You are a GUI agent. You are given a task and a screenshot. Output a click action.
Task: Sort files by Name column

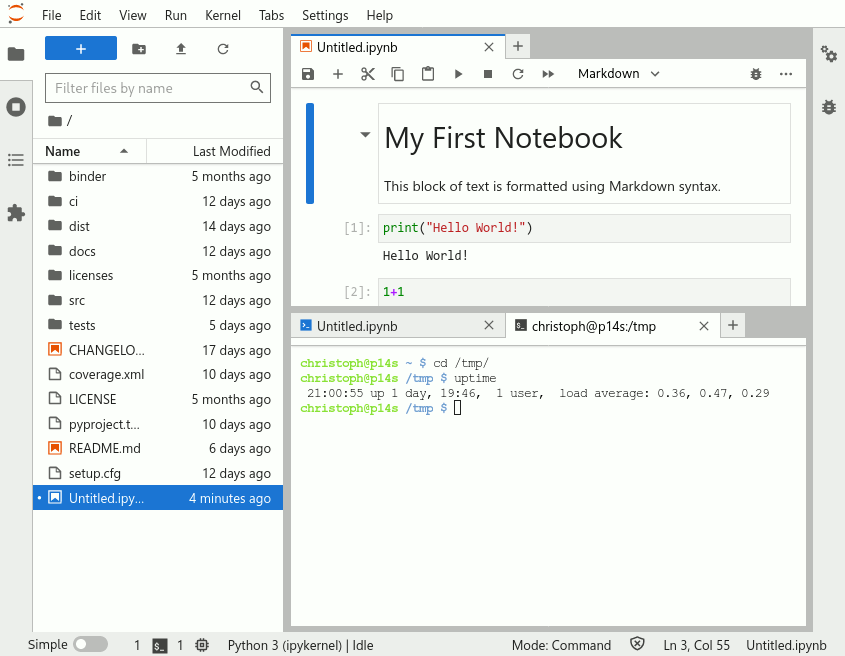pos(89,151)
